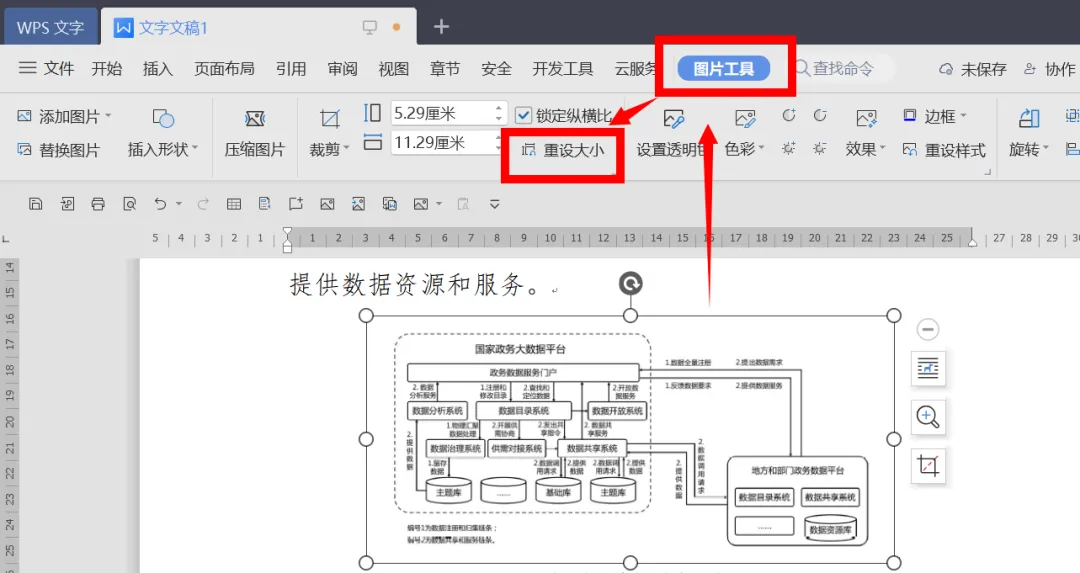Click the Reset Size (重设大小) button

(x=563, y=149)
